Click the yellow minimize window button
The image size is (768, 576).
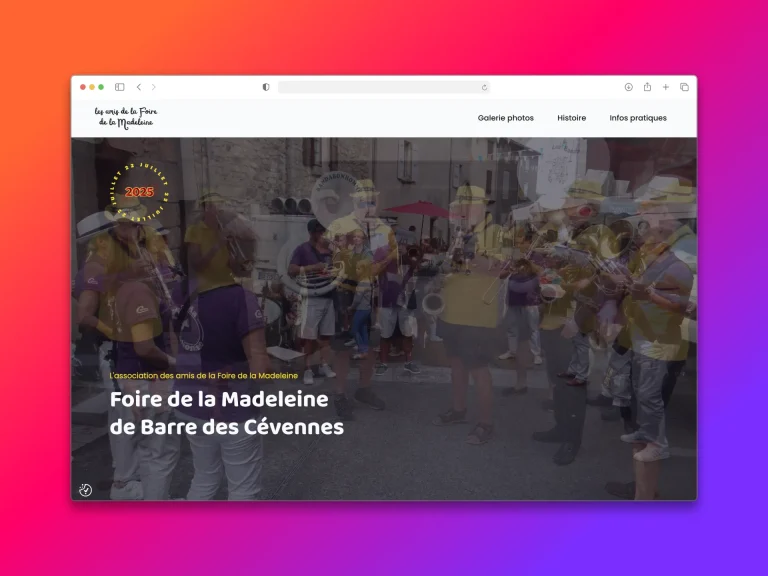tap(92, 87)
